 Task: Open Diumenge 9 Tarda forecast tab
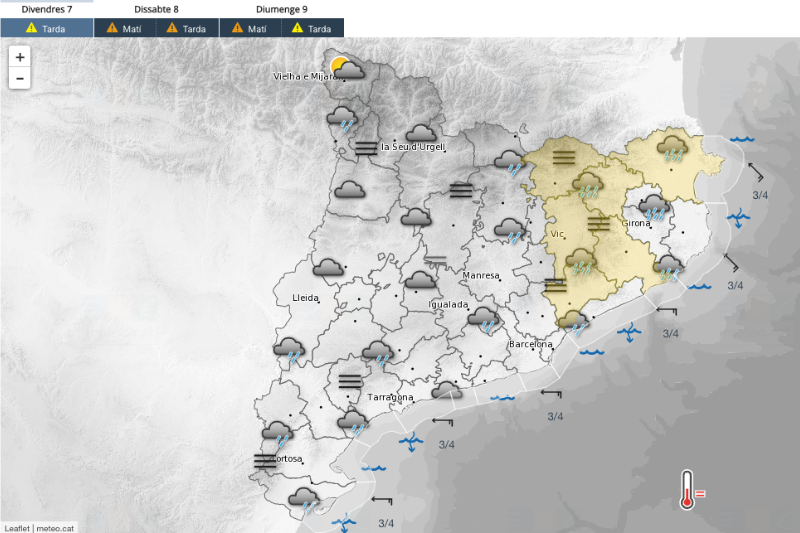(x=310, y=29)
